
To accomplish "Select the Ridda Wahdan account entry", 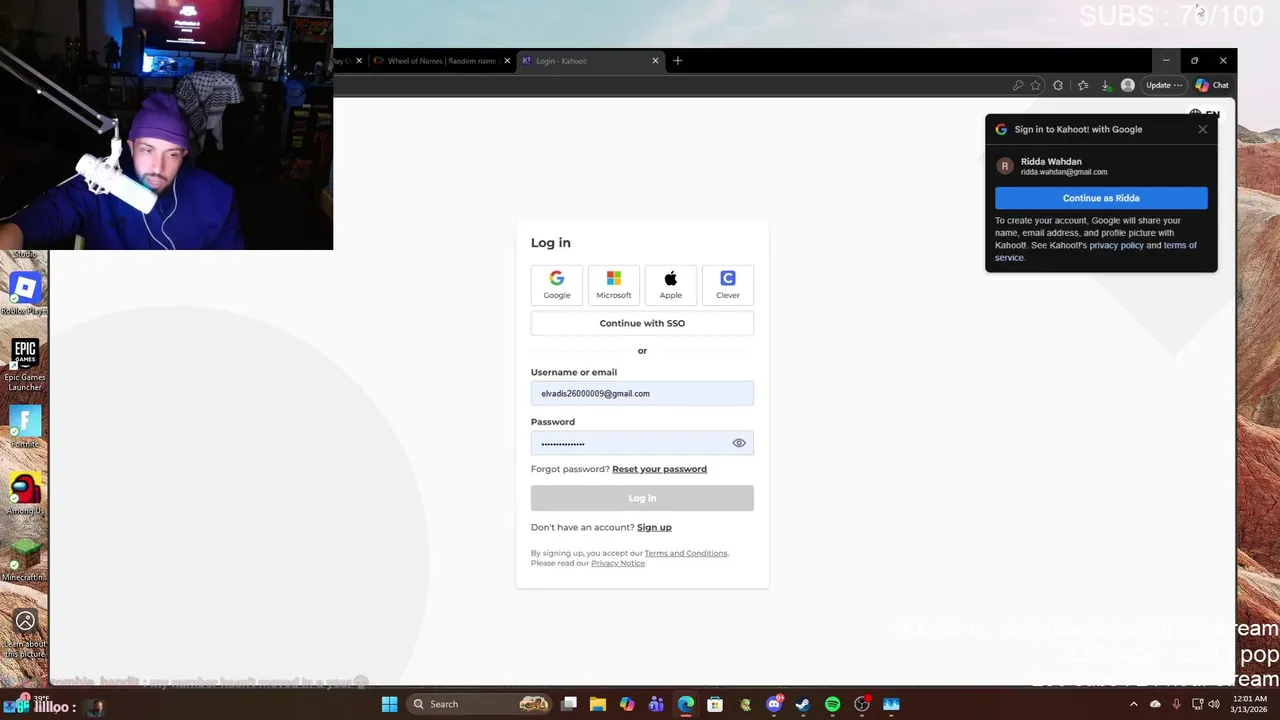I will tap(1101, 166).
